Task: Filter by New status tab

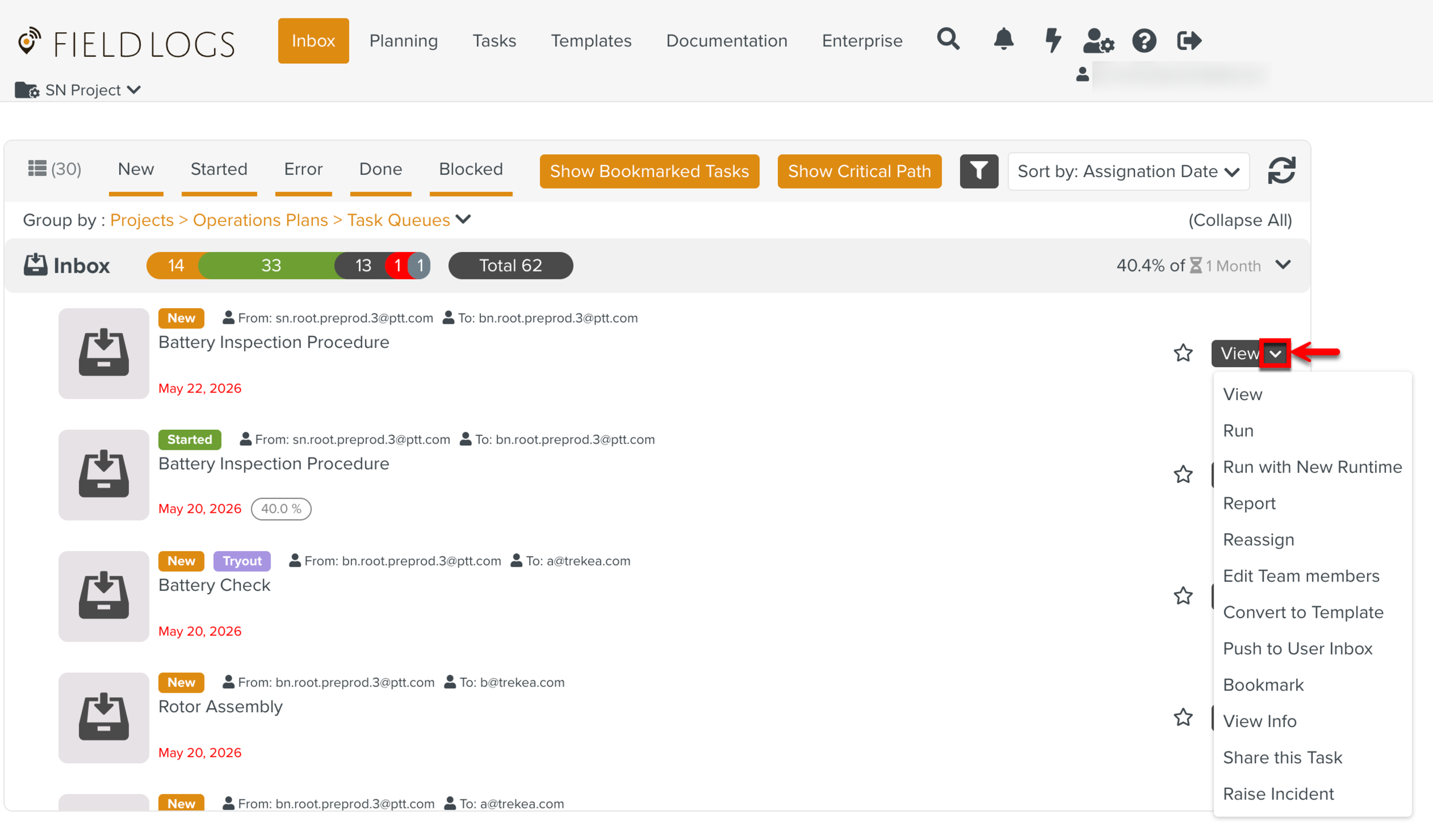Action: (x=136, y=170)
